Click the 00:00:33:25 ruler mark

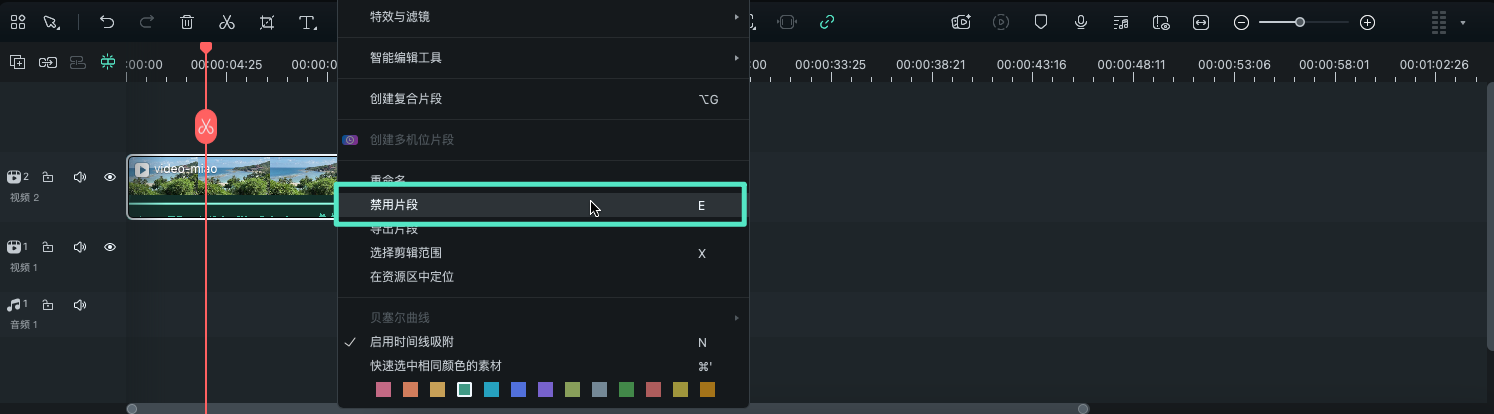(x=830, y=64)
